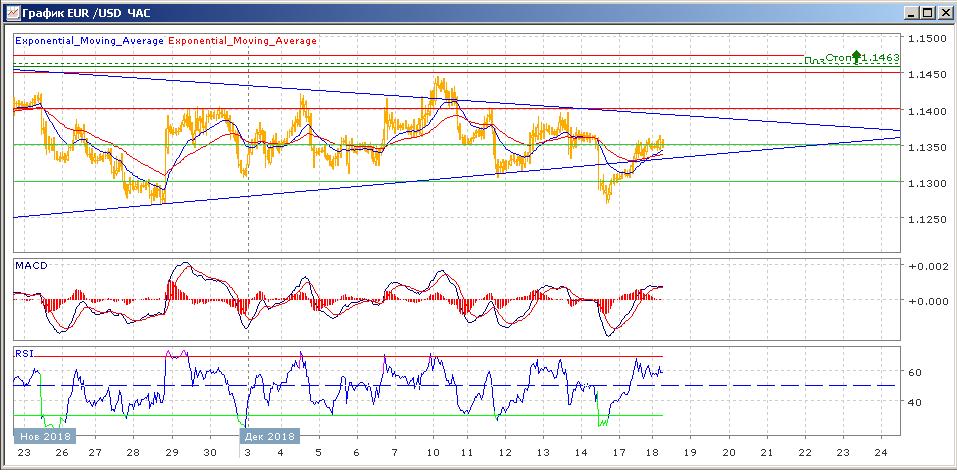957x473 pixels.
Task: Click MACD axis label +0.002
Action: click(x=928, y=267)
